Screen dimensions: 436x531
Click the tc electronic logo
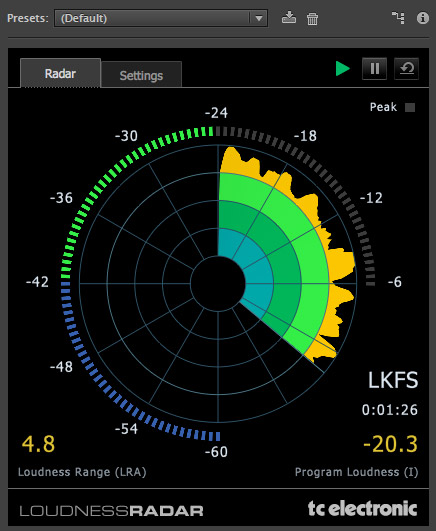[x=362, y=509]
